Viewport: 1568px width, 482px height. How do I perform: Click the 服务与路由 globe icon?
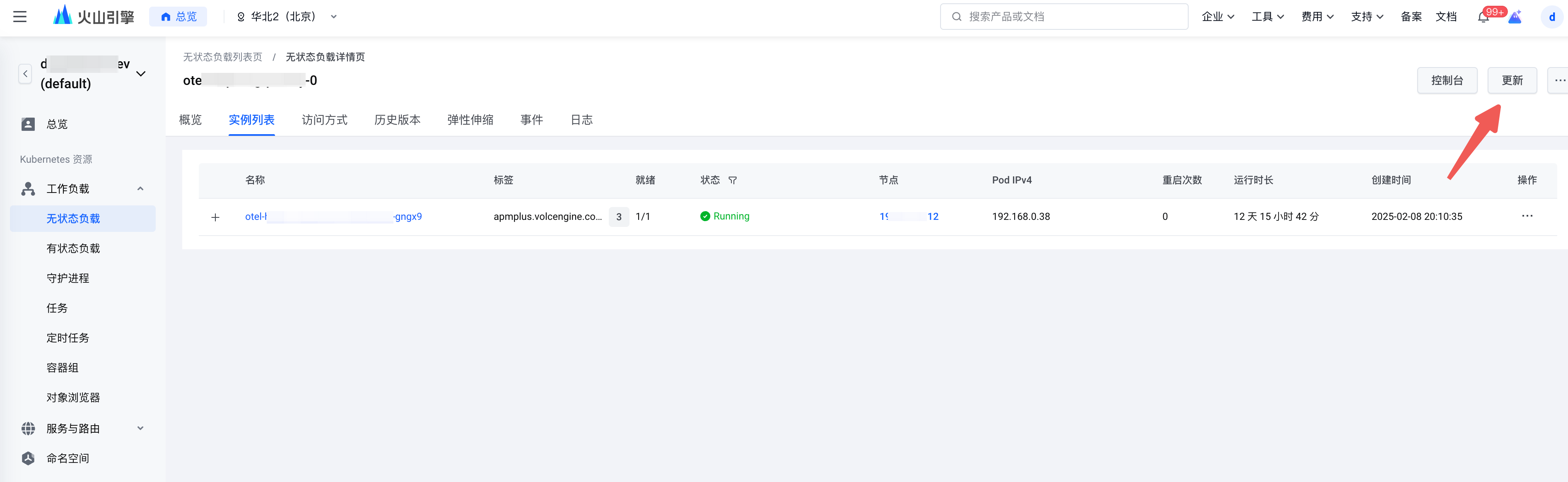28,429
